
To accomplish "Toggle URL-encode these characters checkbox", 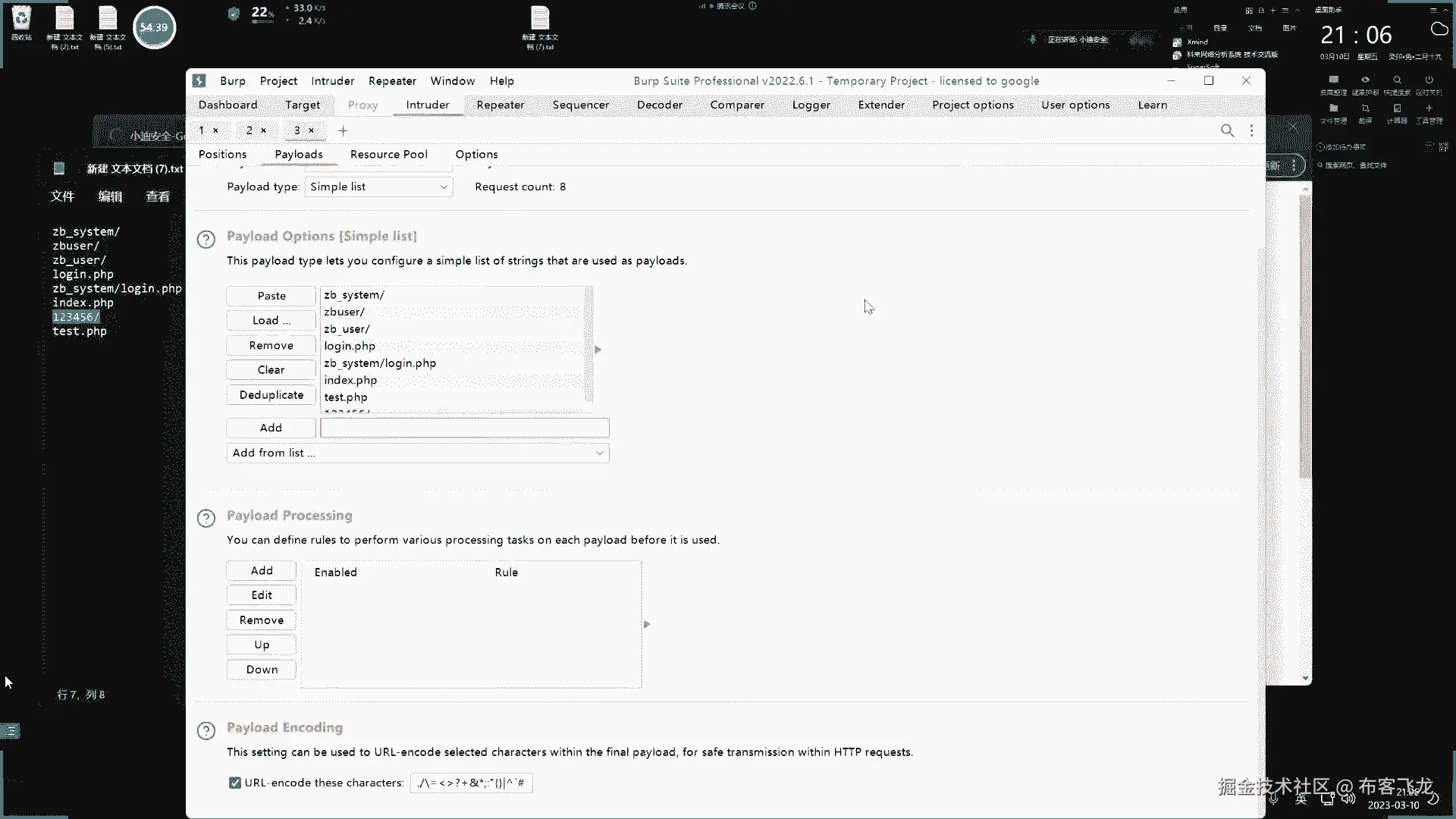I will pos(235,783).
